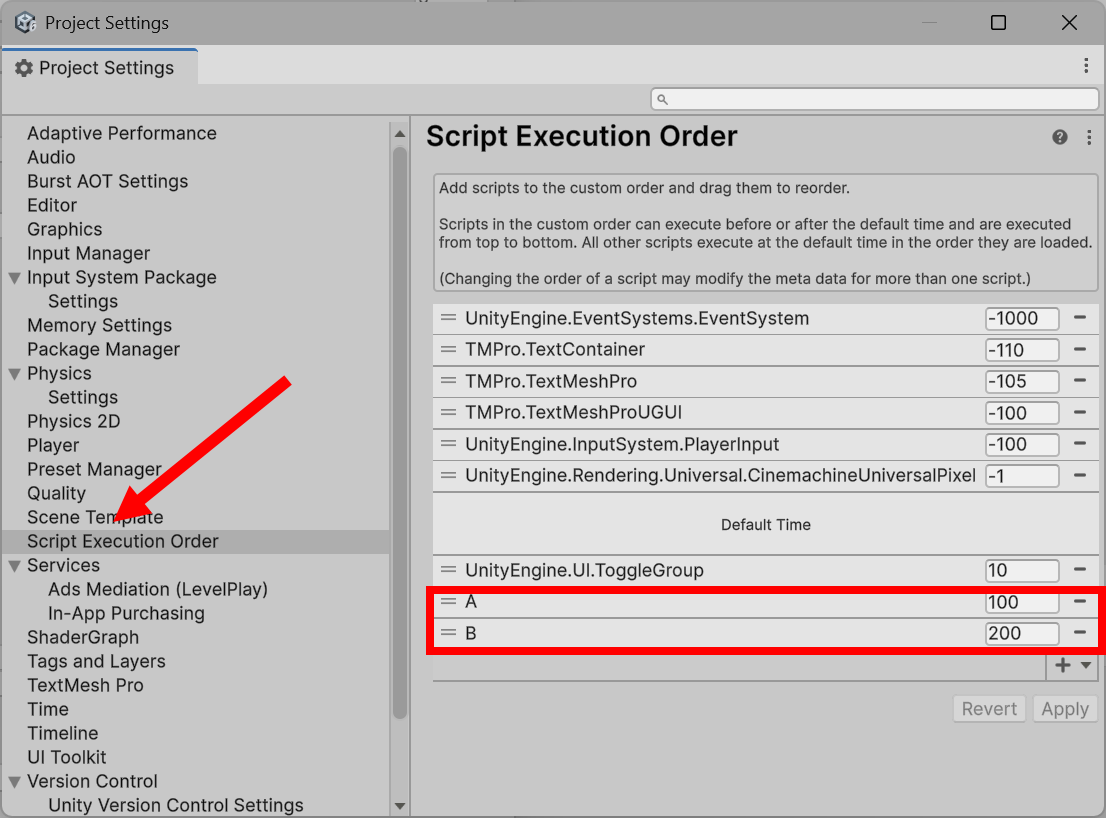Viewport: 1106px width, 818px height.
Task: Edit the PlayerInput order value field
Action: pyautogui.click(x=1022, y=444)
